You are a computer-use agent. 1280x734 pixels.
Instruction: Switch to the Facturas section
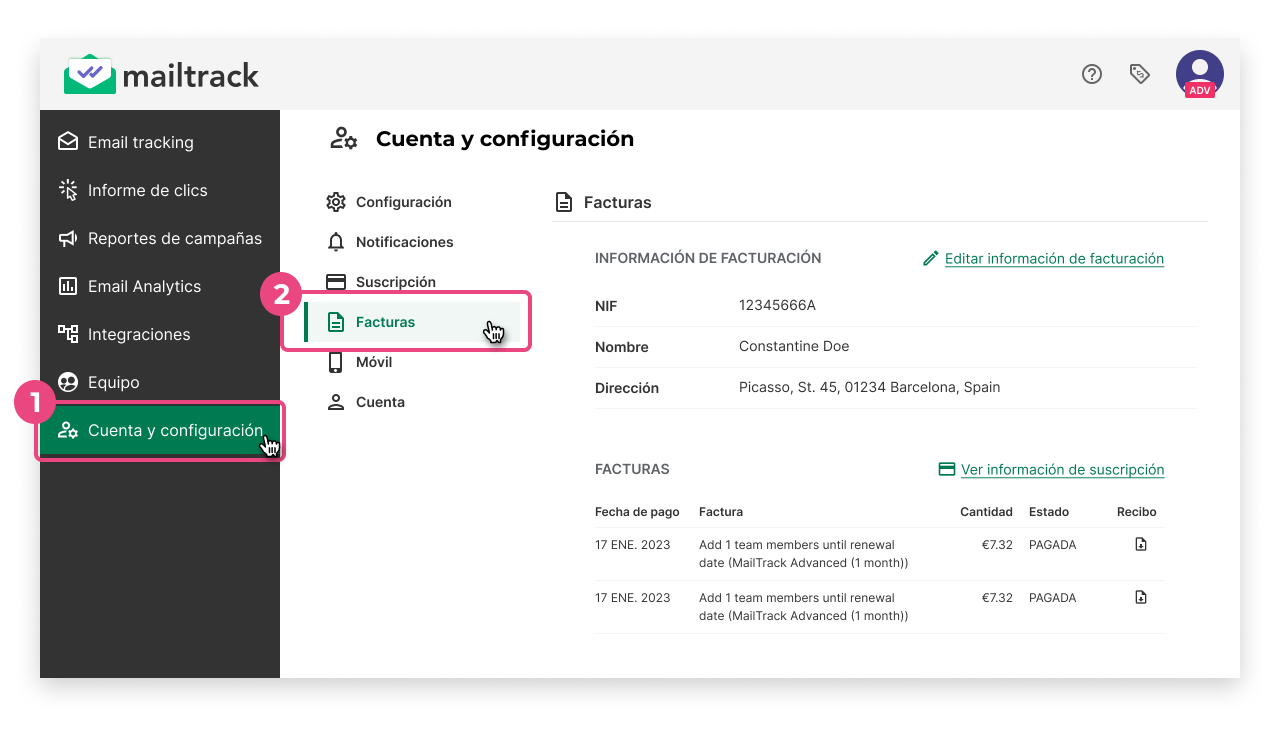(386, 322)
